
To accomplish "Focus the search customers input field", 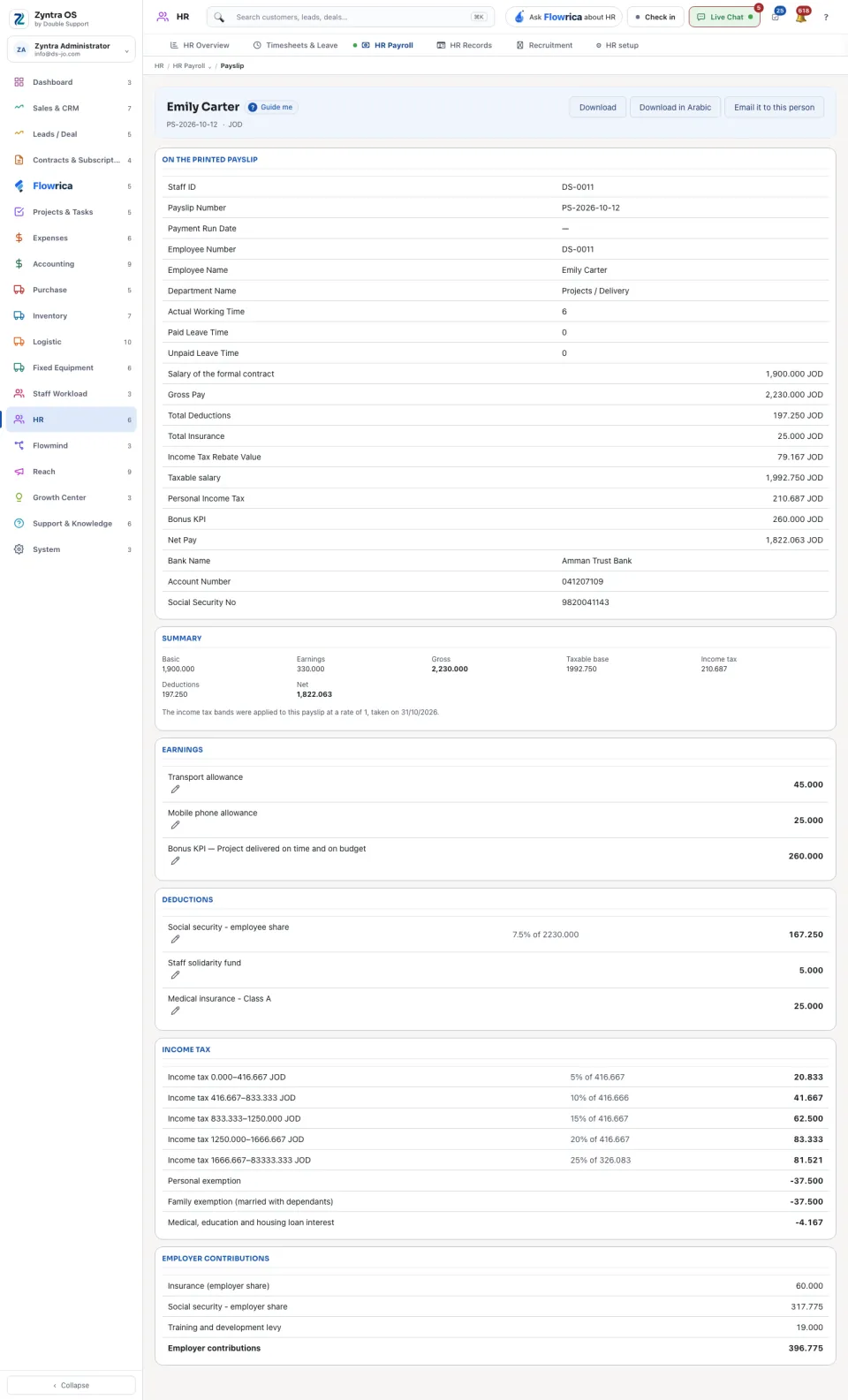I will (350, 17).
